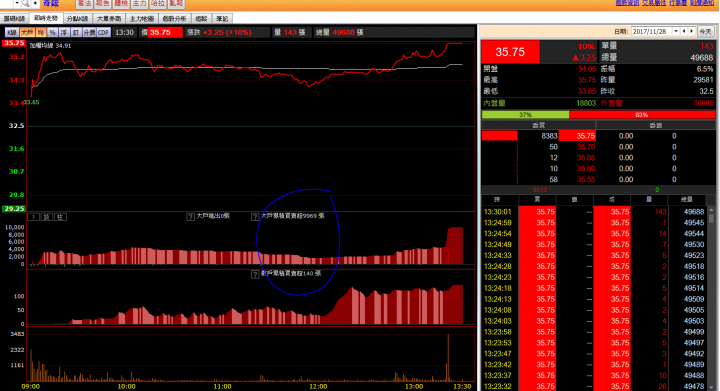Select the 13:24:28 tick row
This screenshot has height=391, width=720.
click(x=594, y=266)
